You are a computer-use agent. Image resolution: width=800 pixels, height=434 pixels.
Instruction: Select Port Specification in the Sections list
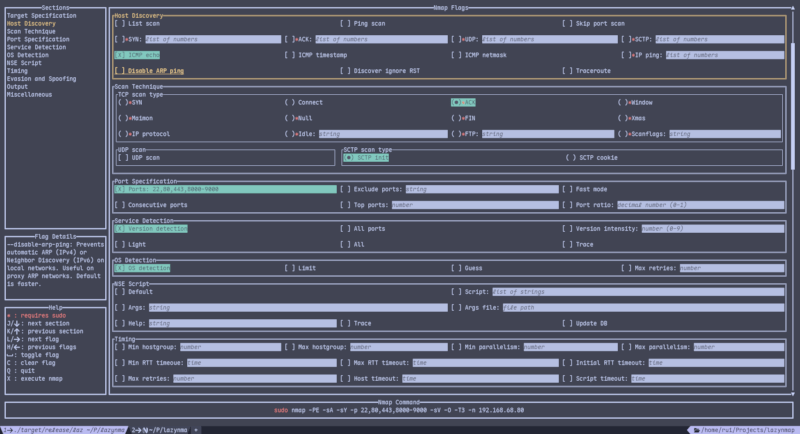tap(38, 39)
